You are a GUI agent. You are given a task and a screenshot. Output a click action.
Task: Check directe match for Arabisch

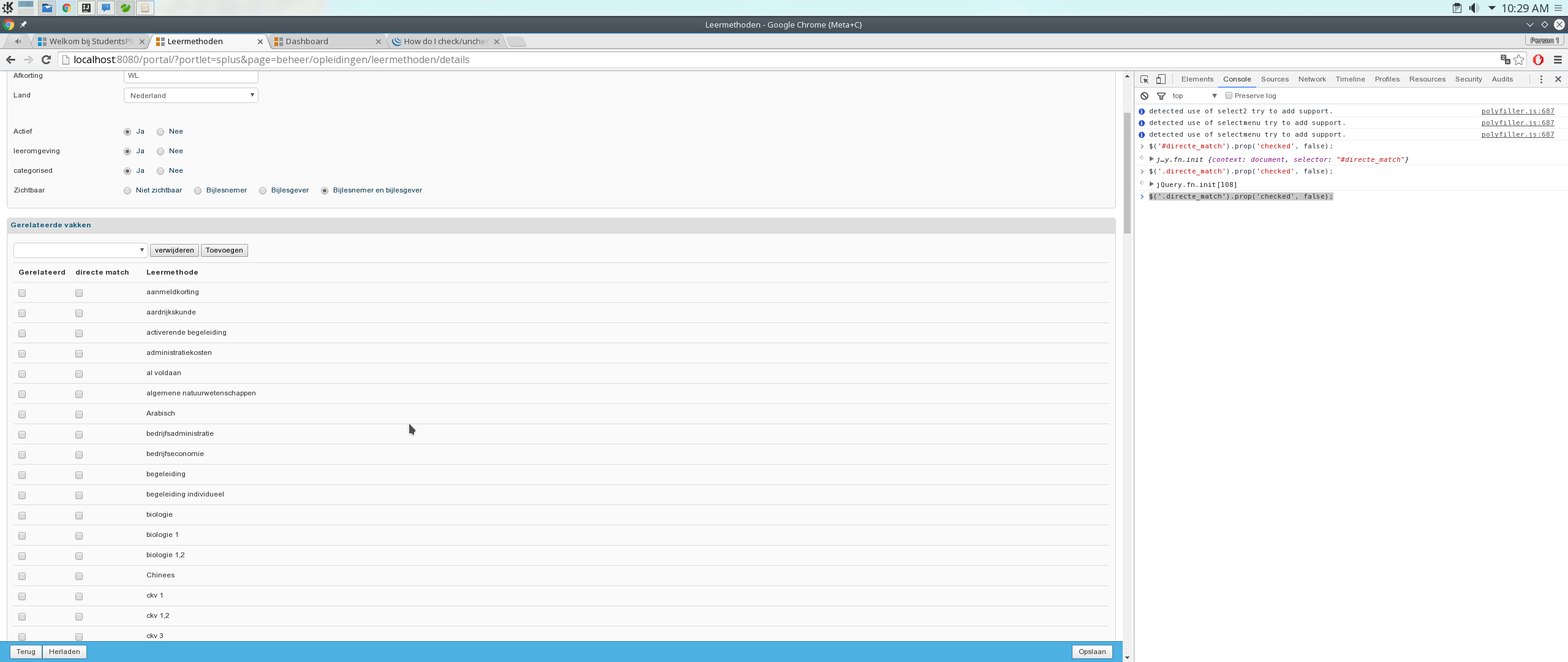tap(79, 414)
